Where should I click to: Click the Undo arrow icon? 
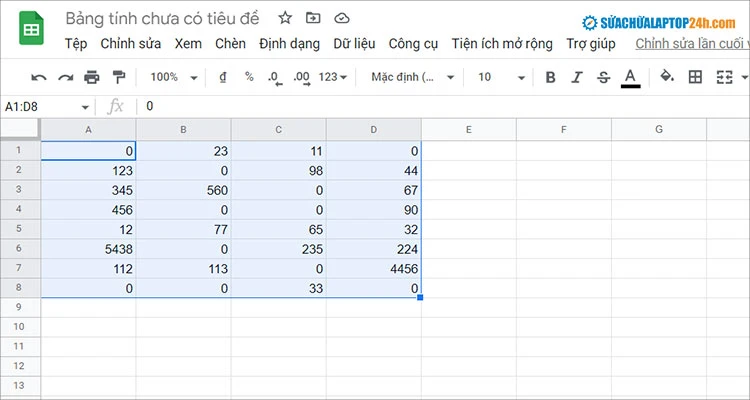pos(39,78)
